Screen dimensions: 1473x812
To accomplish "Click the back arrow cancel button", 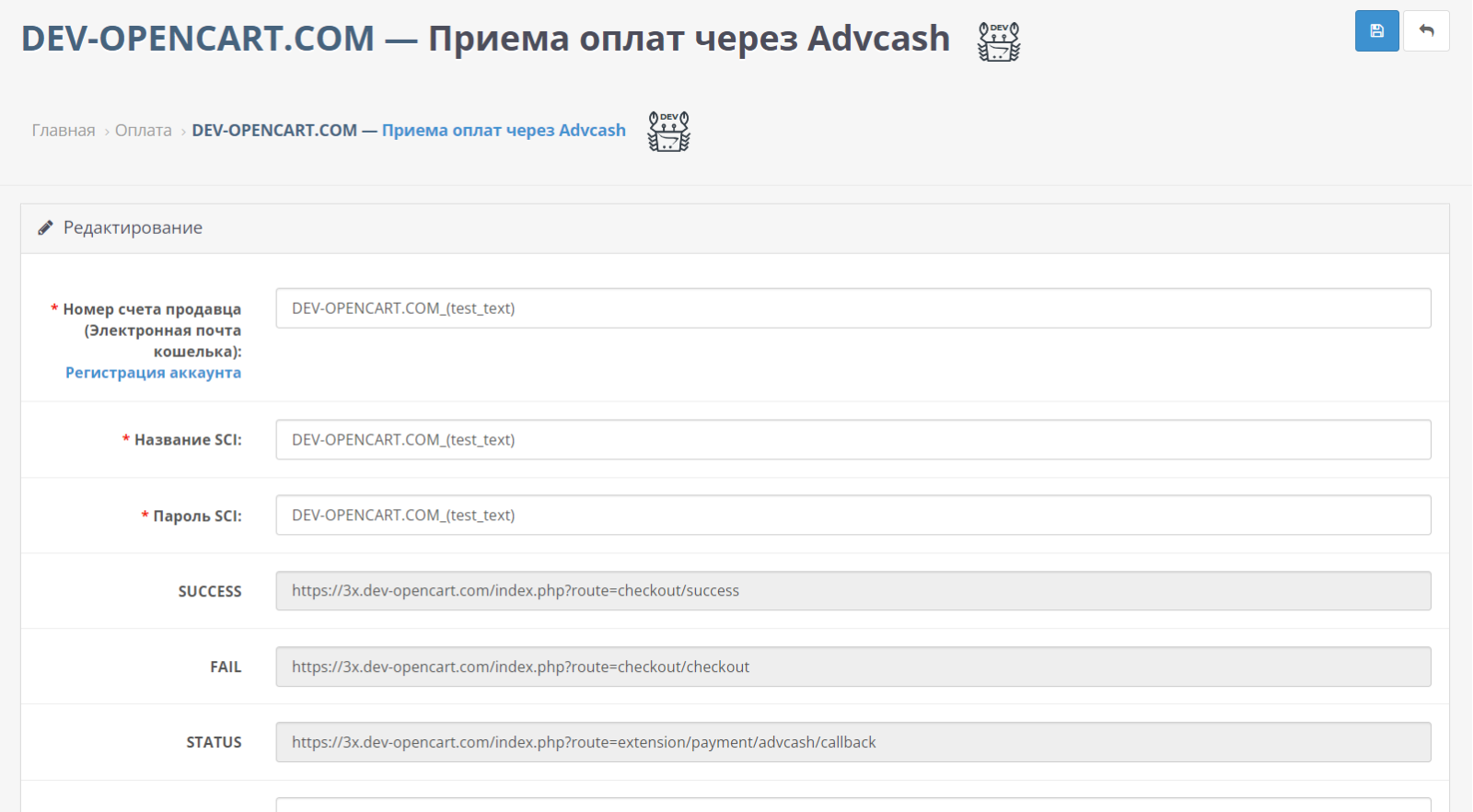I will tap(1426, 31).
